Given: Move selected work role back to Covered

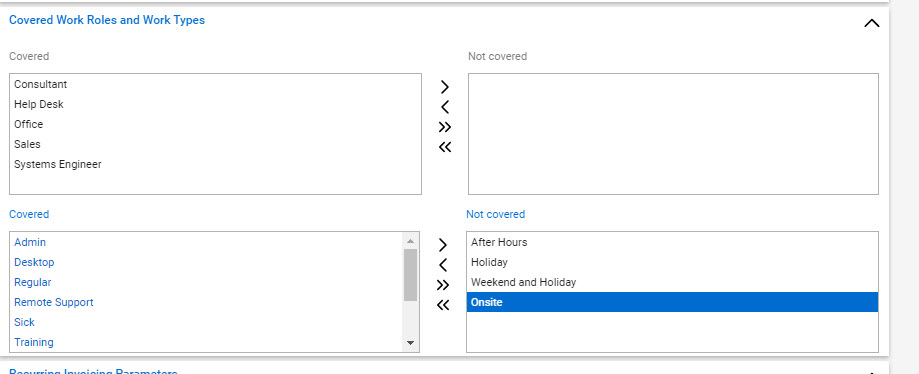Looking at the screenshot, I should (x=445, y=107).
